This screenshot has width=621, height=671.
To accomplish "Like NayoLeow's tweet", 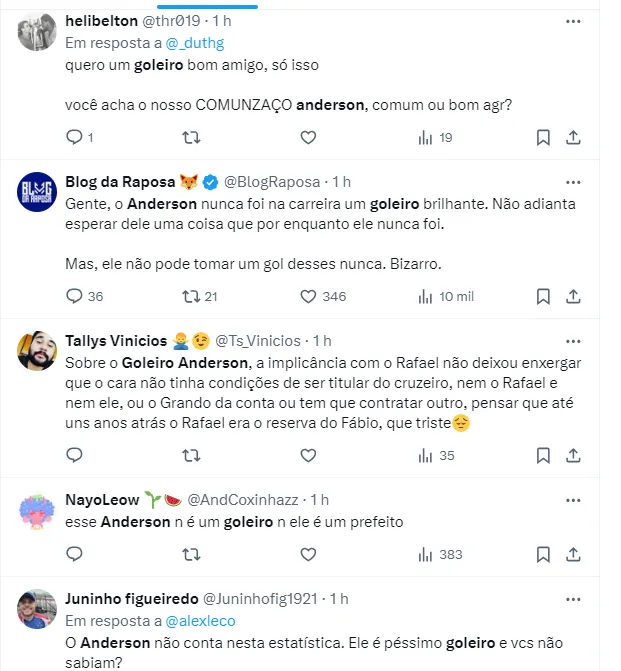I will [x=310, y=553].
